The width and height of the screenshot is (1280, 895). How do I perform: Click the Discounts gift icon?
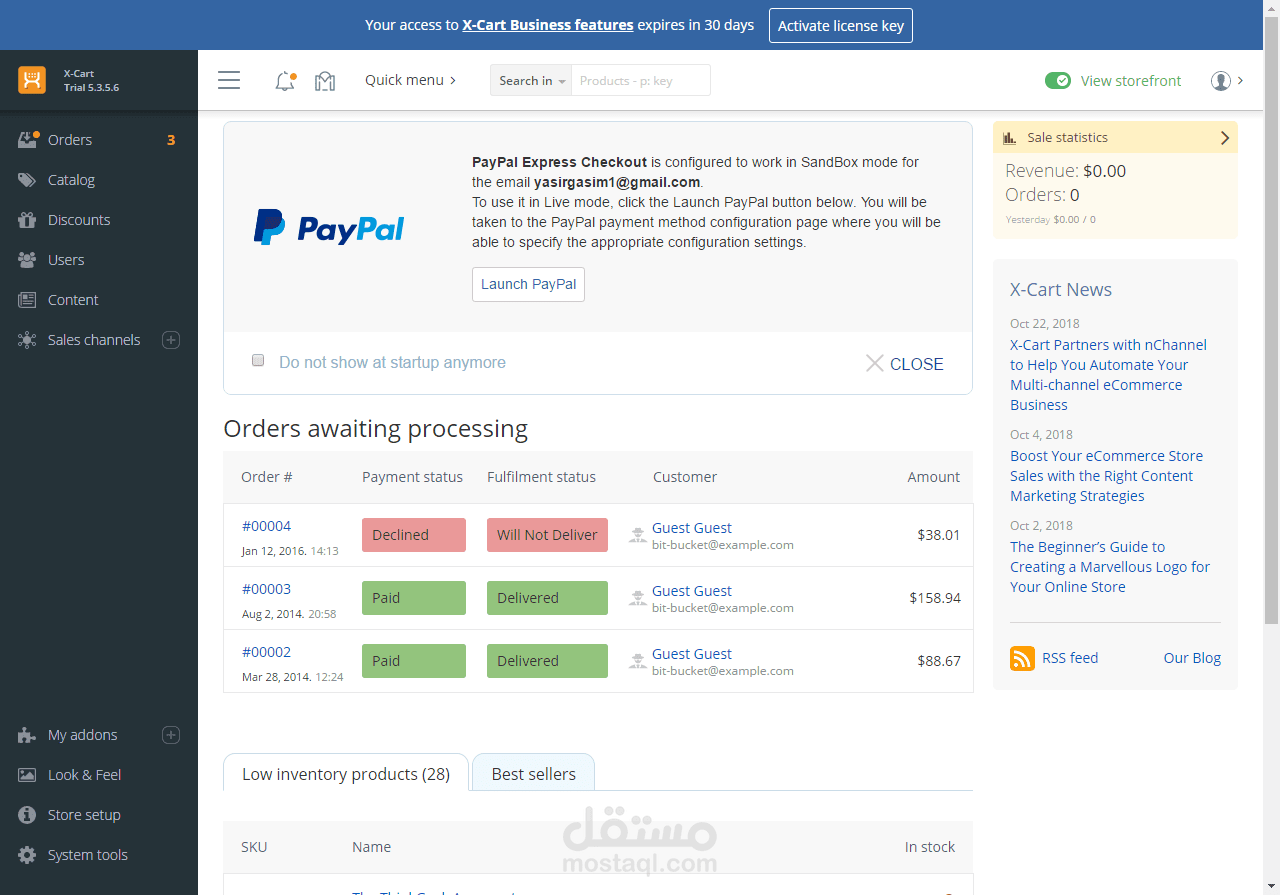click(x=28, y=220)
